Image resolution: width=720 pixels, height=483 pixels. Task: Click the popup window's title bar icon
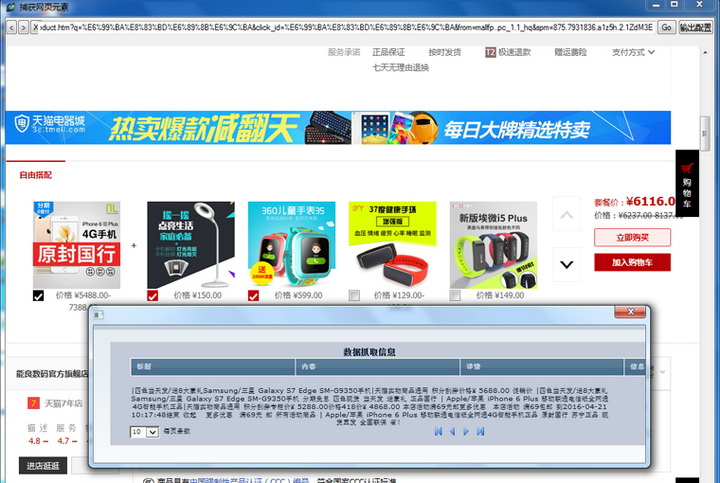pos(99,315)
